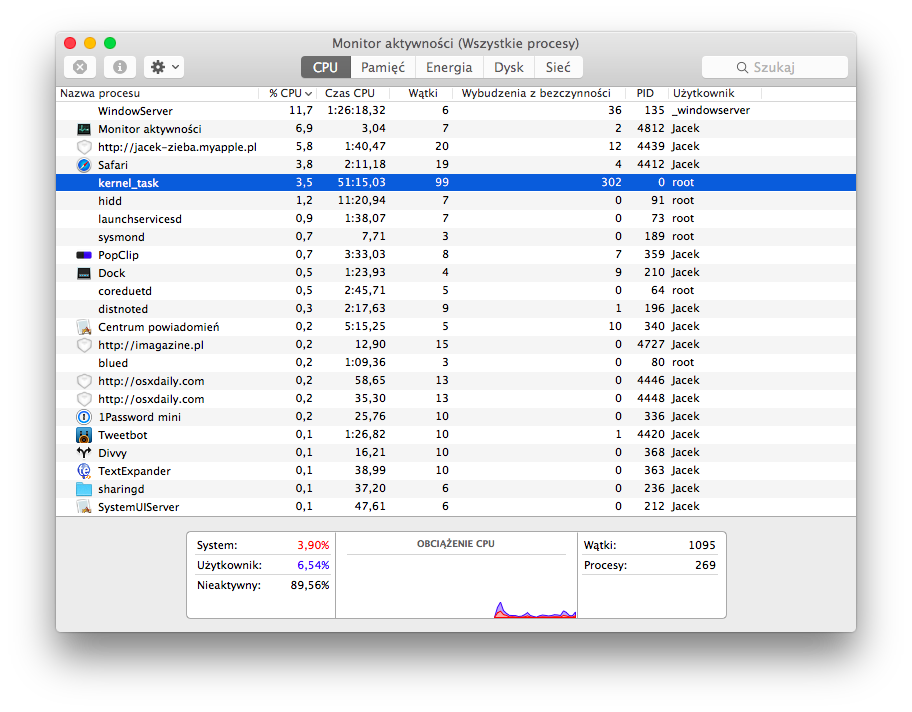This screenshot has height=712, width=912.
Task: Click the Centrum powiadomień icon
Action: pyautogui.click(x=84, y=327)
